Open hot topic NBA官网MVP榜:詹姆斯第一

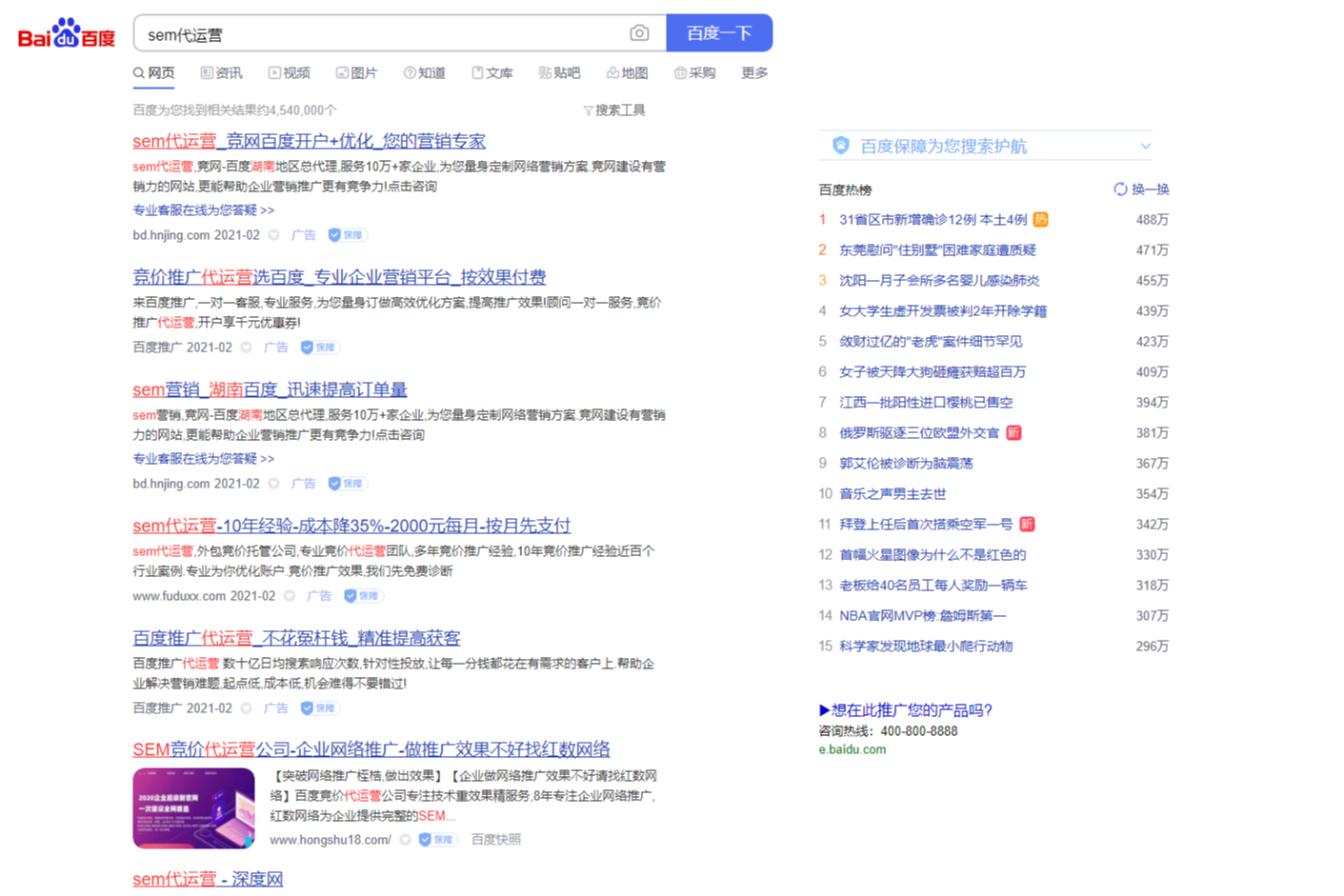point(922,616)
